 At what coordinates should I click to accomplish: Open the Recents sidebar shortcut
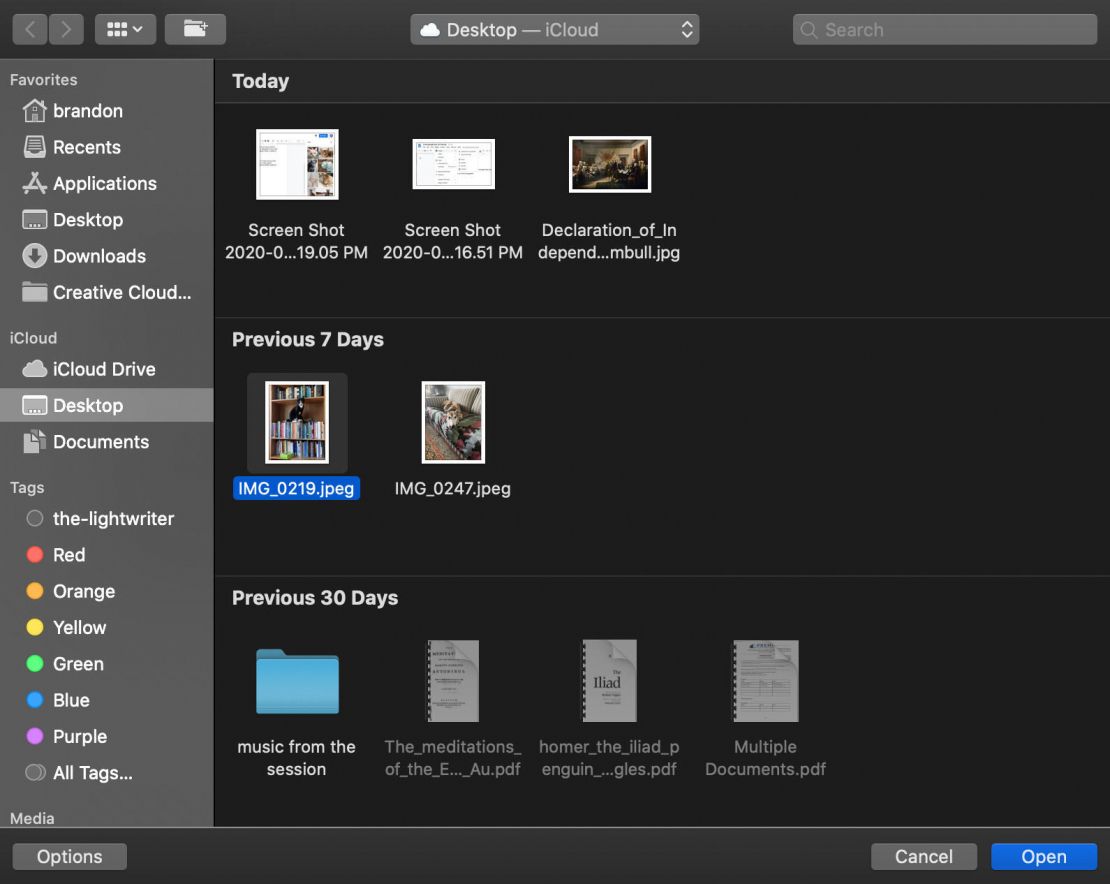tap(81, 147)
